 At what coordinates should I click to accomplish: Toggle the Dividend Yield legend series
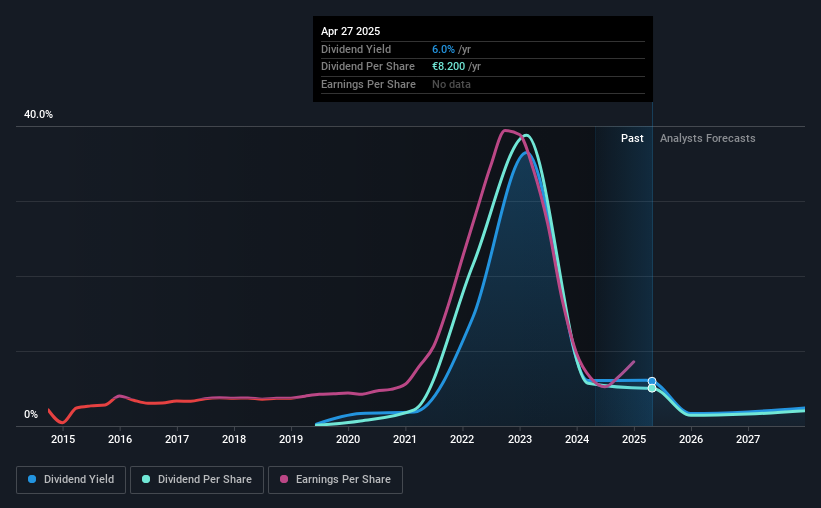click(71, 480)
